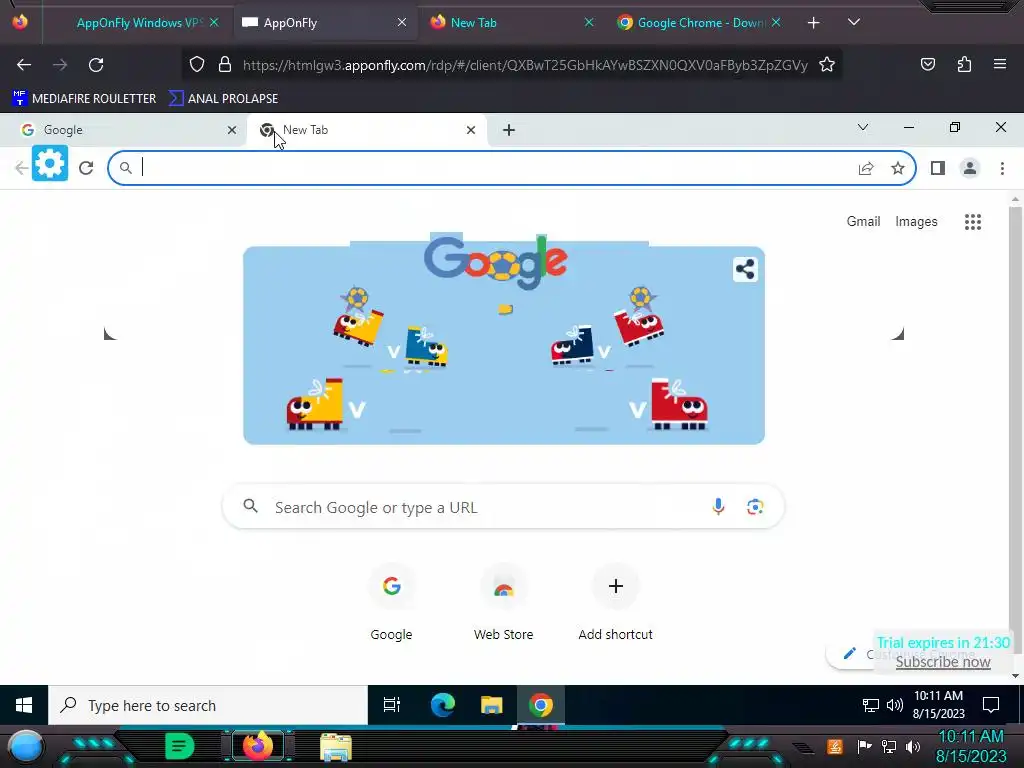Start voice search microphone
The width and height of the screenshot is (1024, 768).
718,507
